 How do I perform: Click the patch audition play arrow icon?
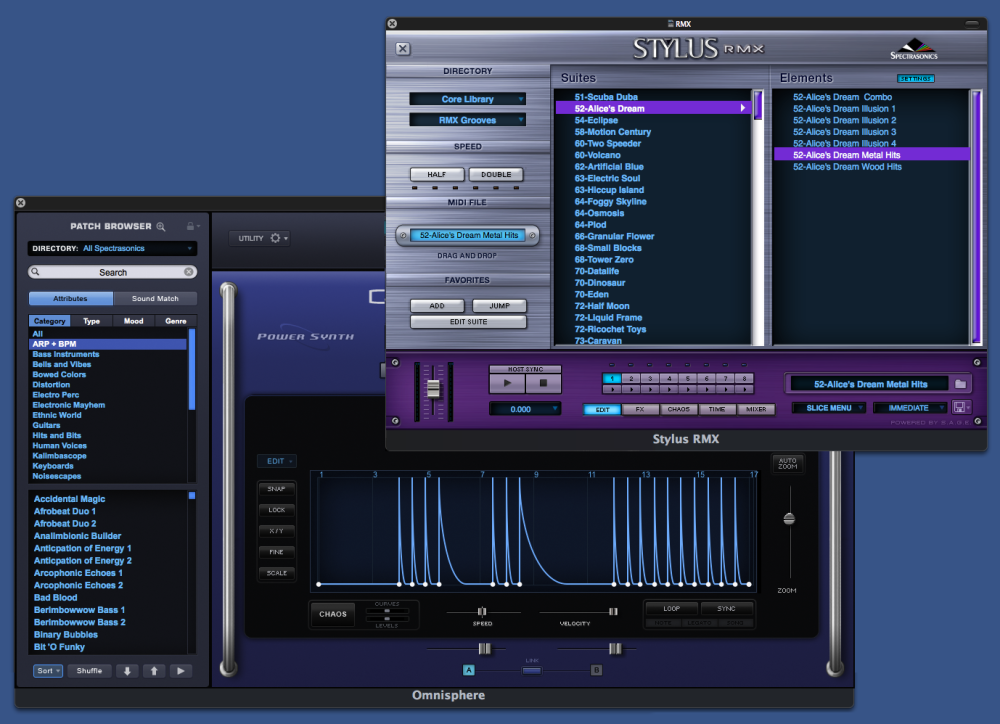(x=180, y=670)
